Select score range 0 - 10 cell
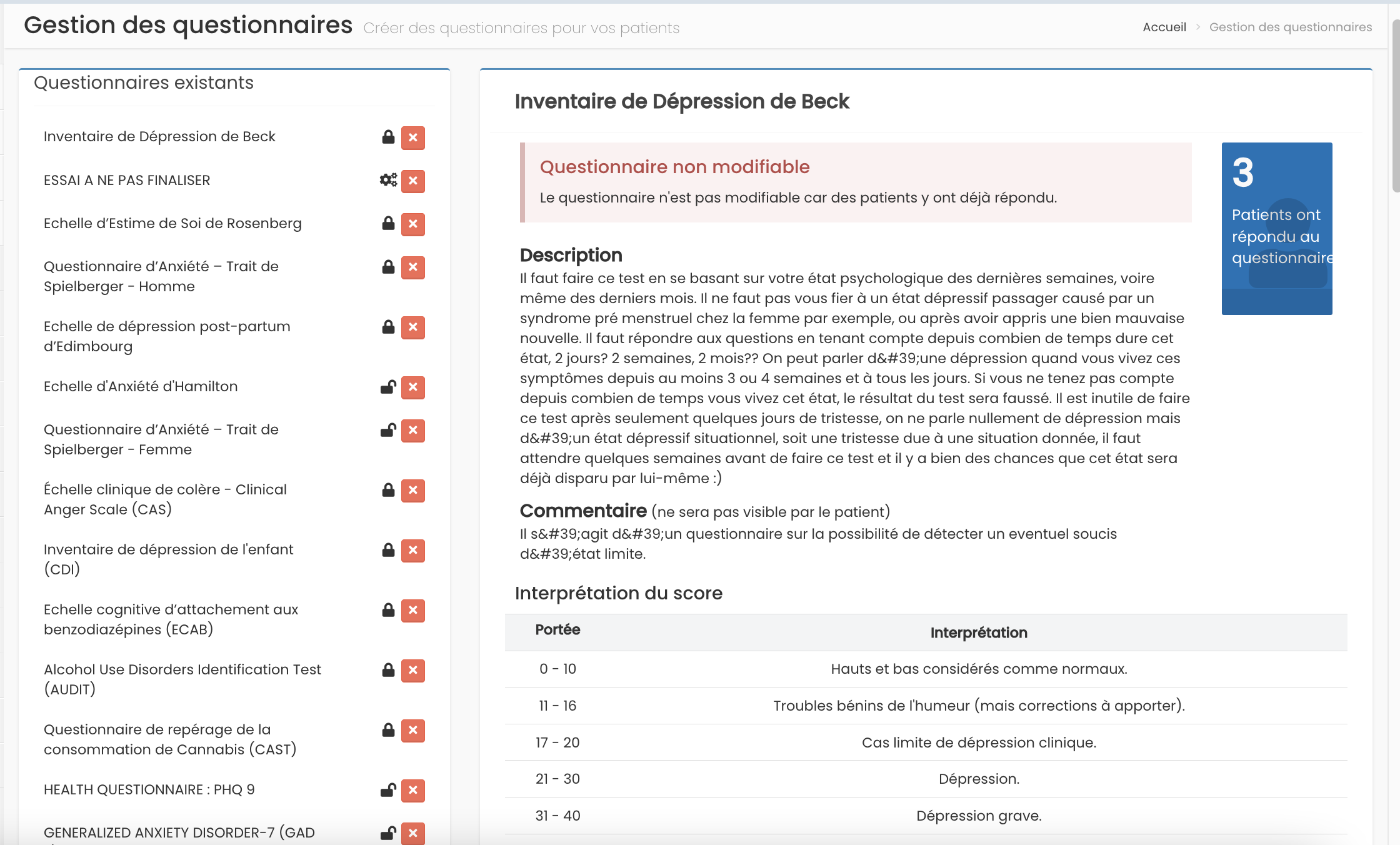Image resolution: width=1400 pixels, height=845 pixels. 557,669
